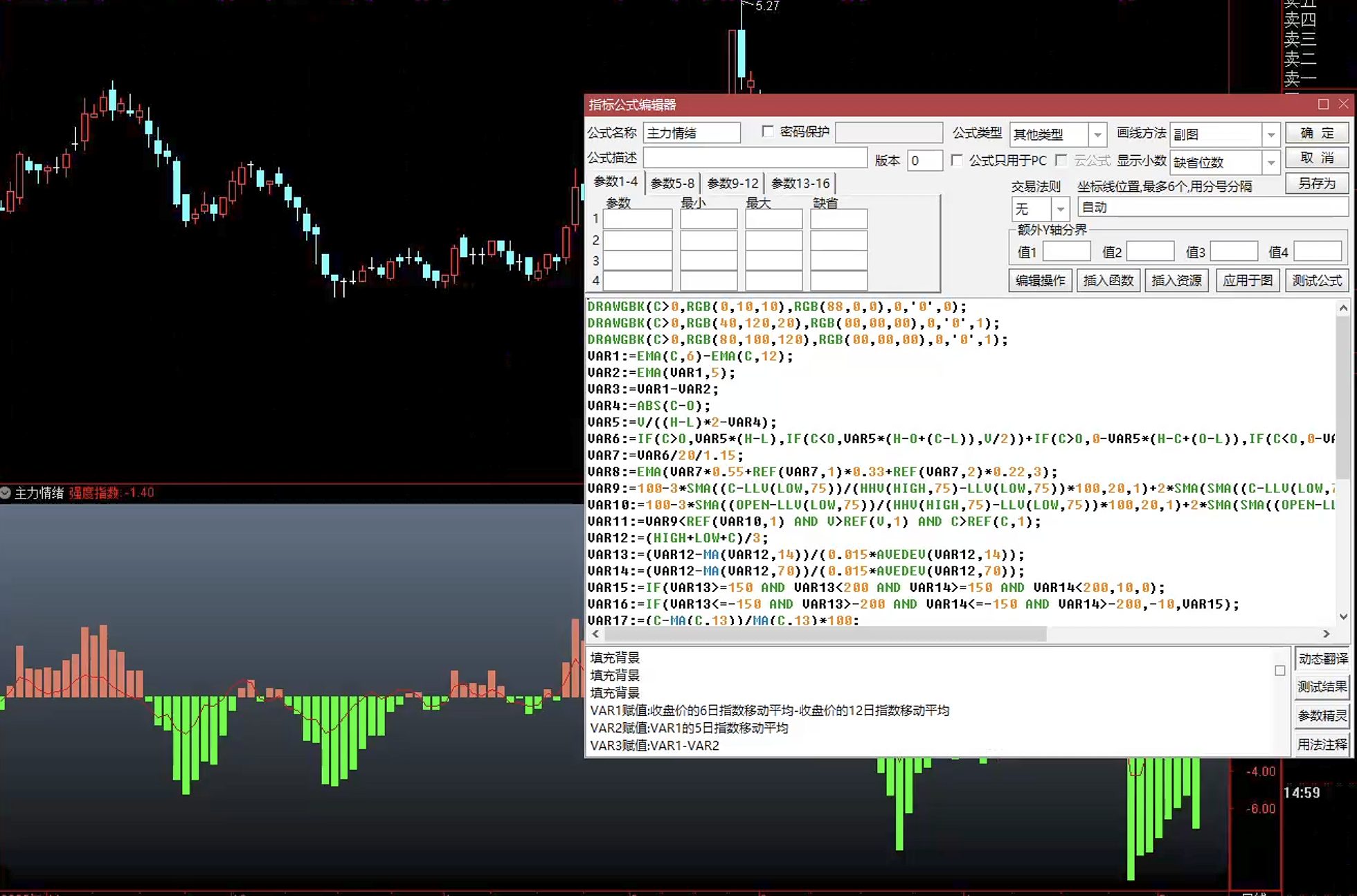Click the 另存为 button

[1317, 183]
